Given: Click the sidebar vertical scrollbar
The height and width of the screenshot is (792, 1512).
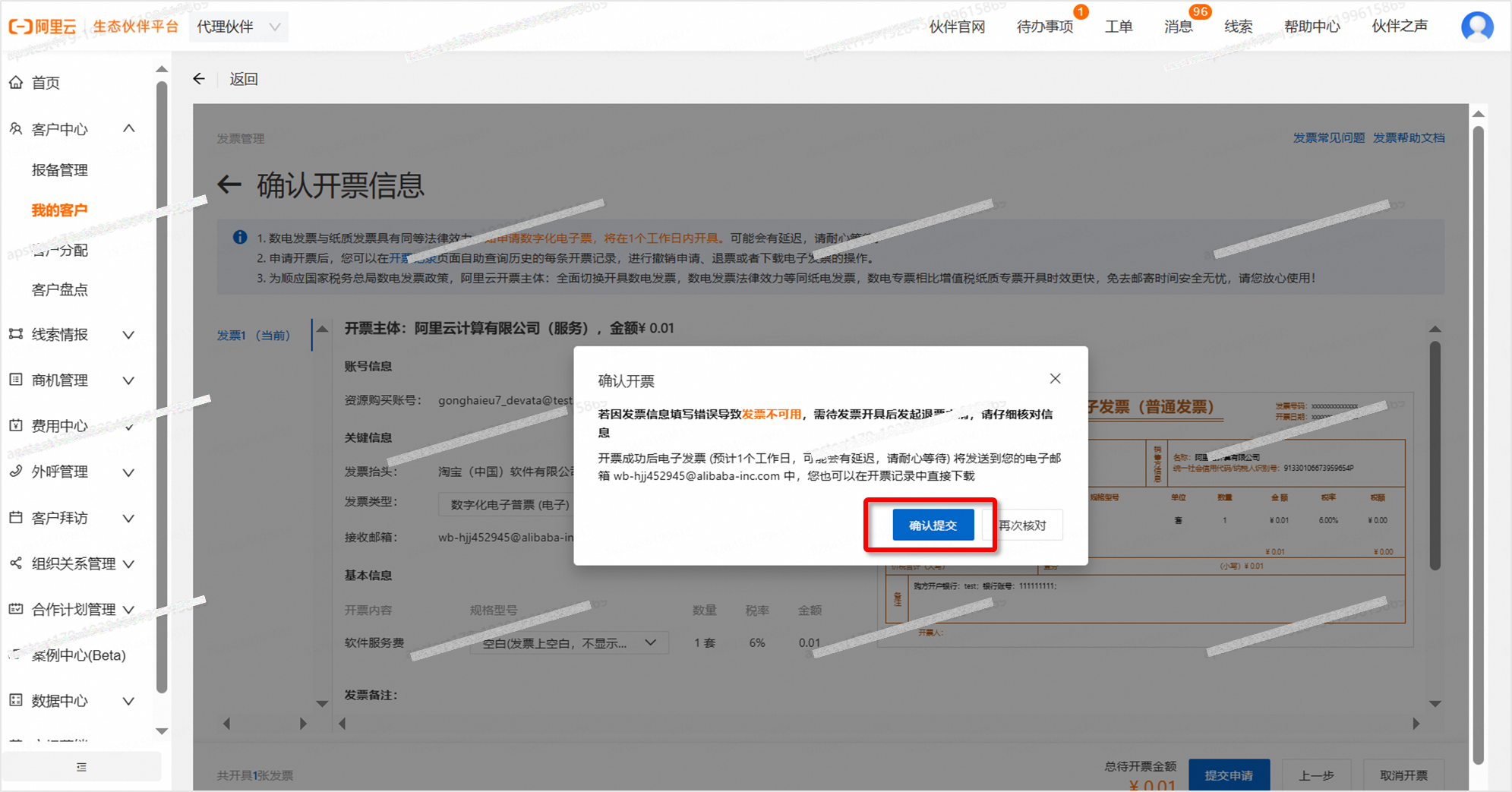Looking at the screenshot, I should 161,387.
